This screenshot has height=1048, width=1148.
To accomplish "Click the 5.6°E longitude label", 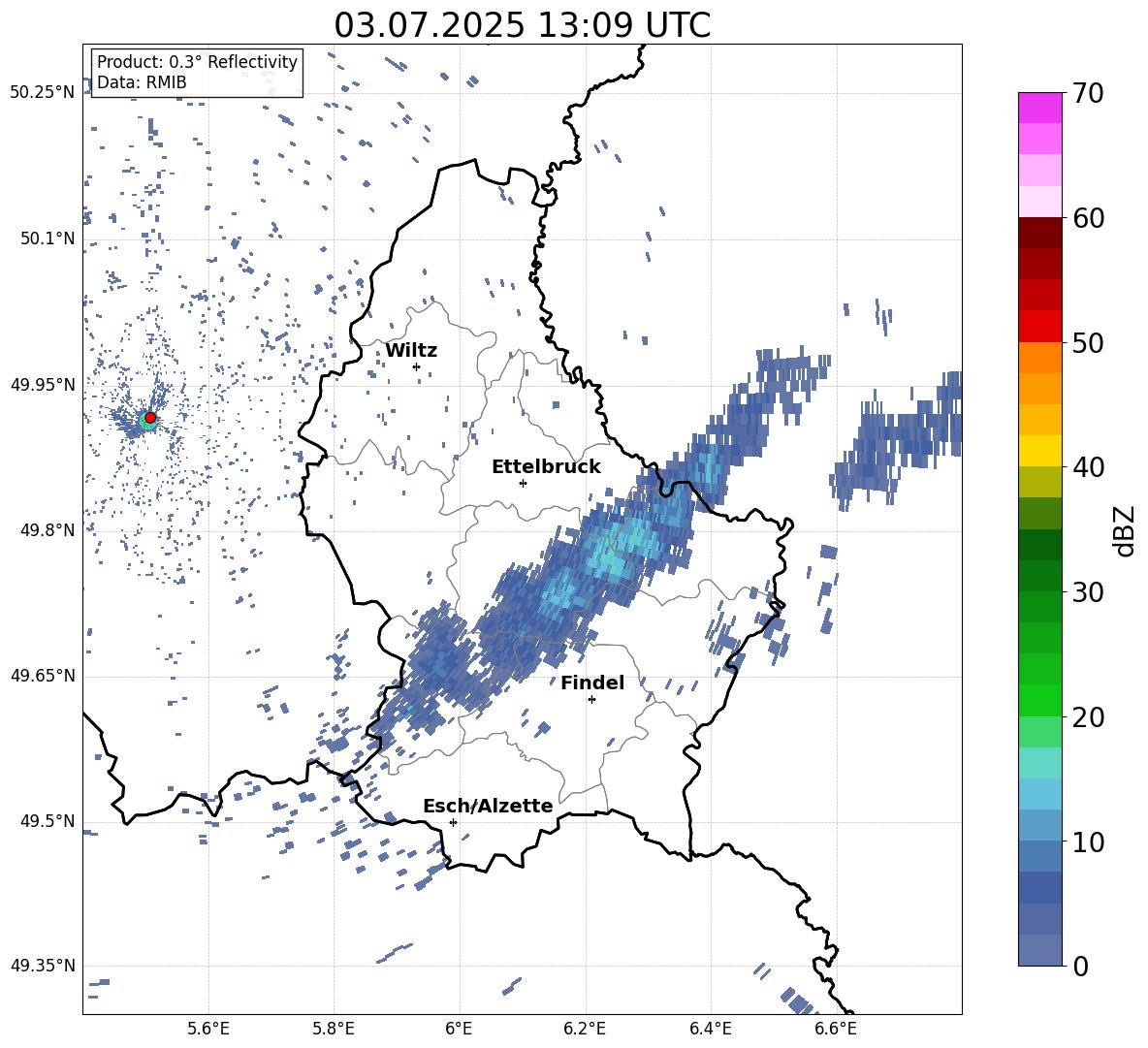I will [x=208, y=1030].
